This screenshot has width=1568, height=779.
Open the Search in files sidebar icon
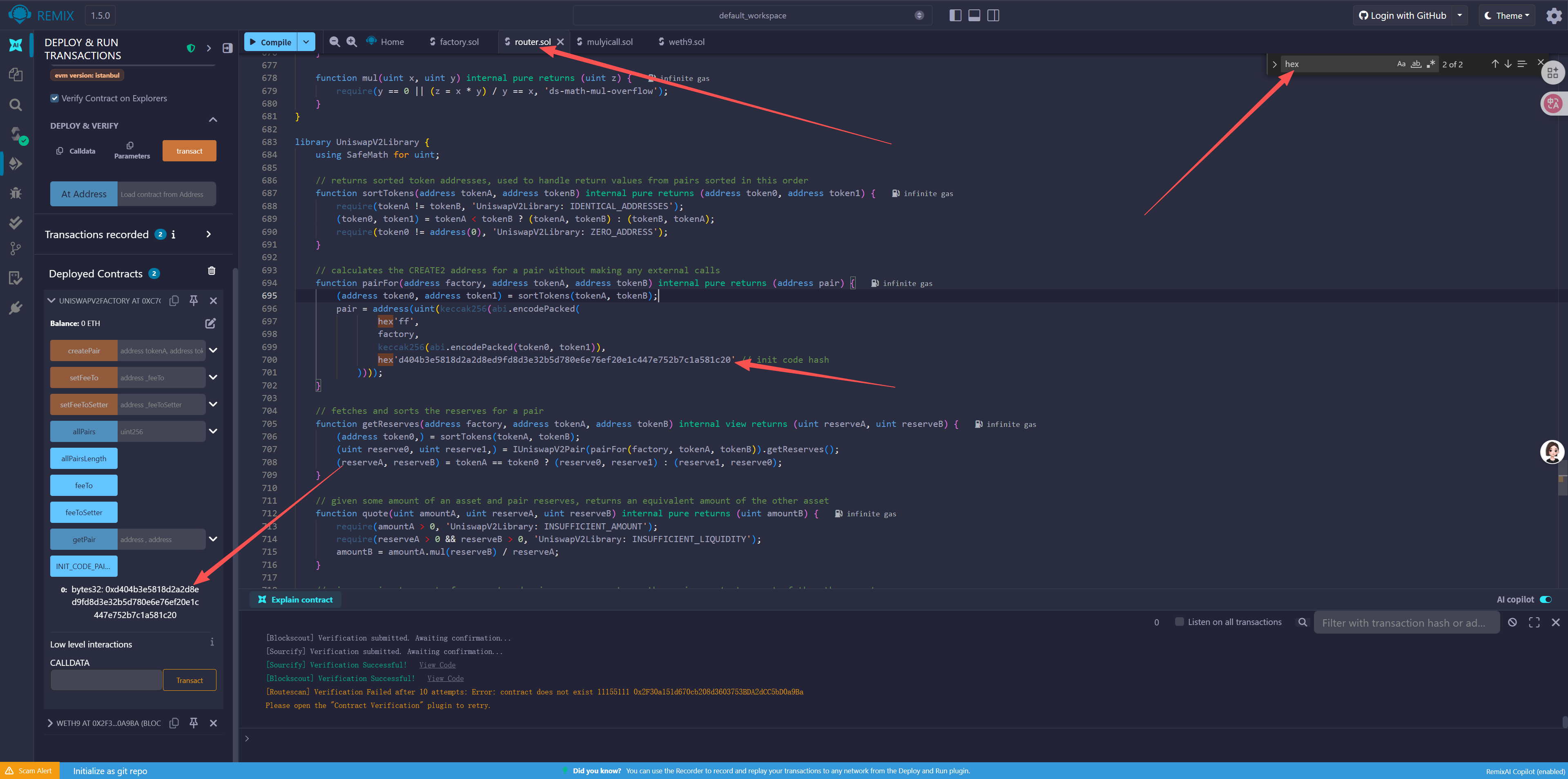(16, 105)
